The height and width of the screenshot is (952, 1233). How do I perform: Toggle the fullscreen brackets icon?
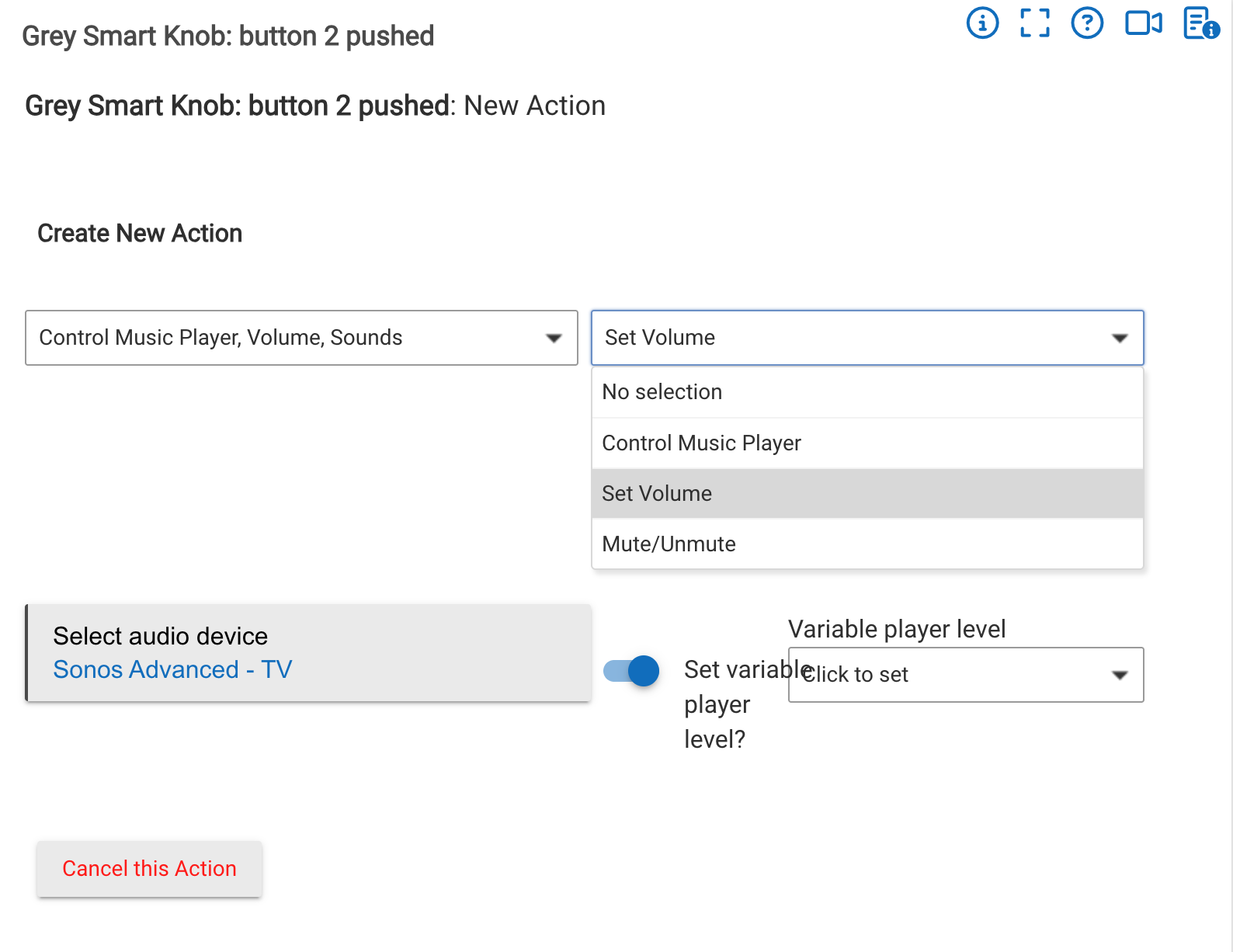pyautogui.click(x=1034, y=23)
